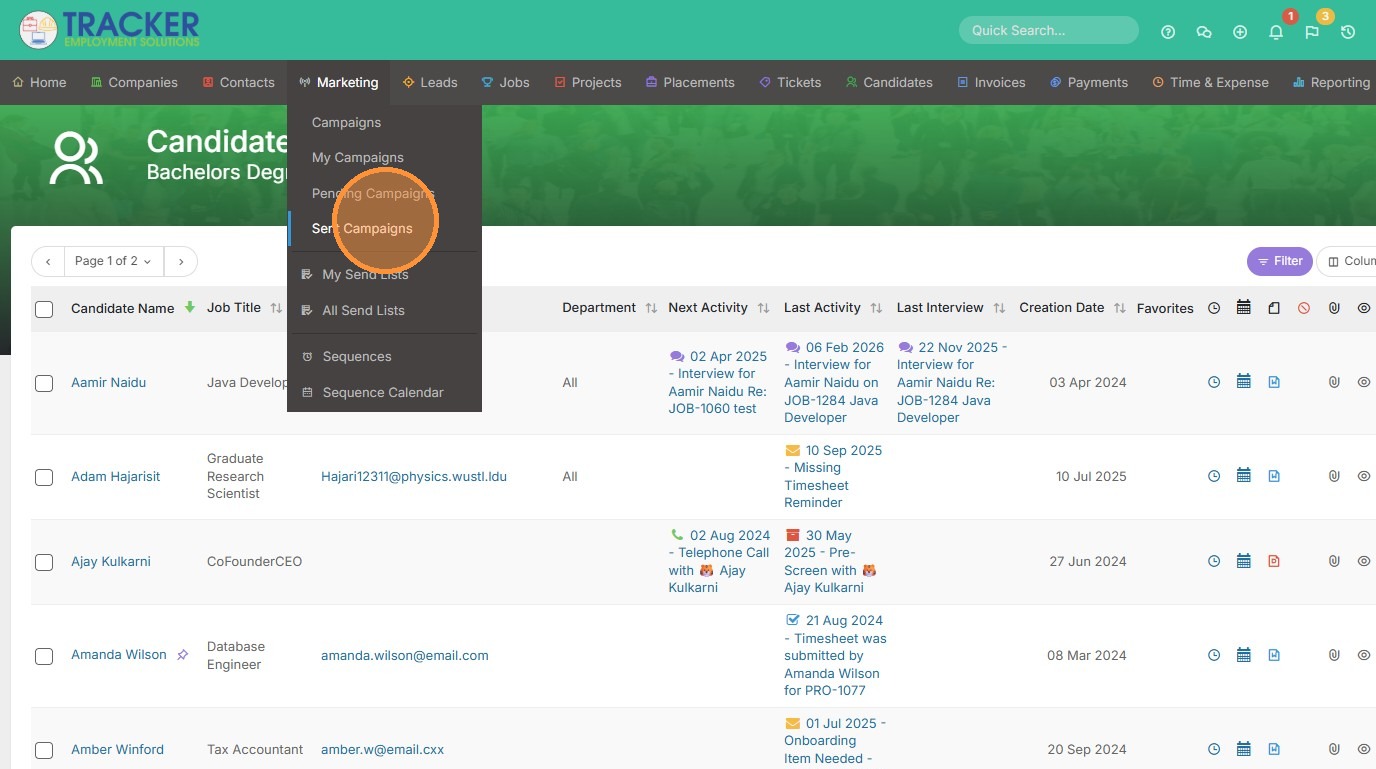Sort by Department column arrows
This screenshot has width=1376, height=769.
[x=651, y=308]
